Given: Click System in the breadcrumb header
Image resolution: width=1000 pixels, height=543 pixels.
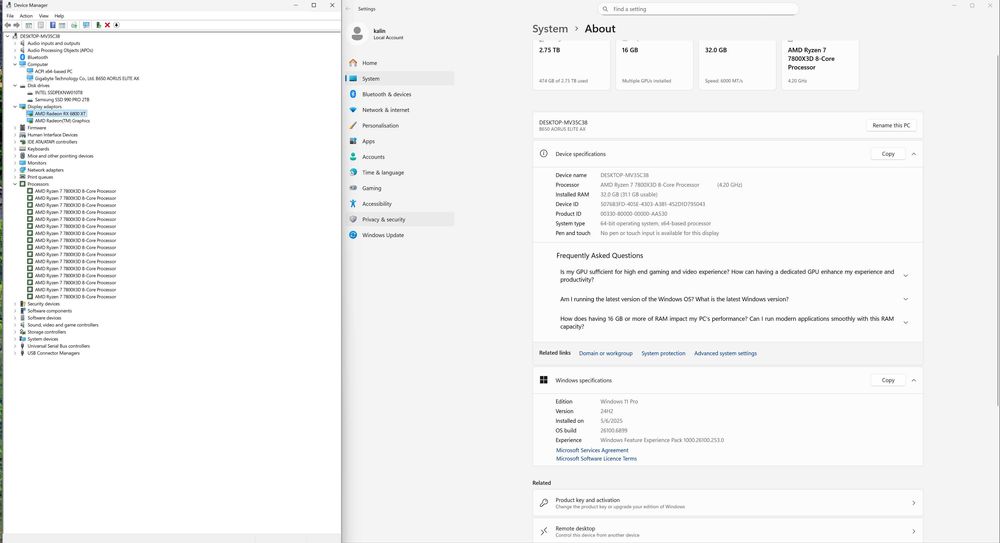Looking at the screenshot, I should point(550,29).
